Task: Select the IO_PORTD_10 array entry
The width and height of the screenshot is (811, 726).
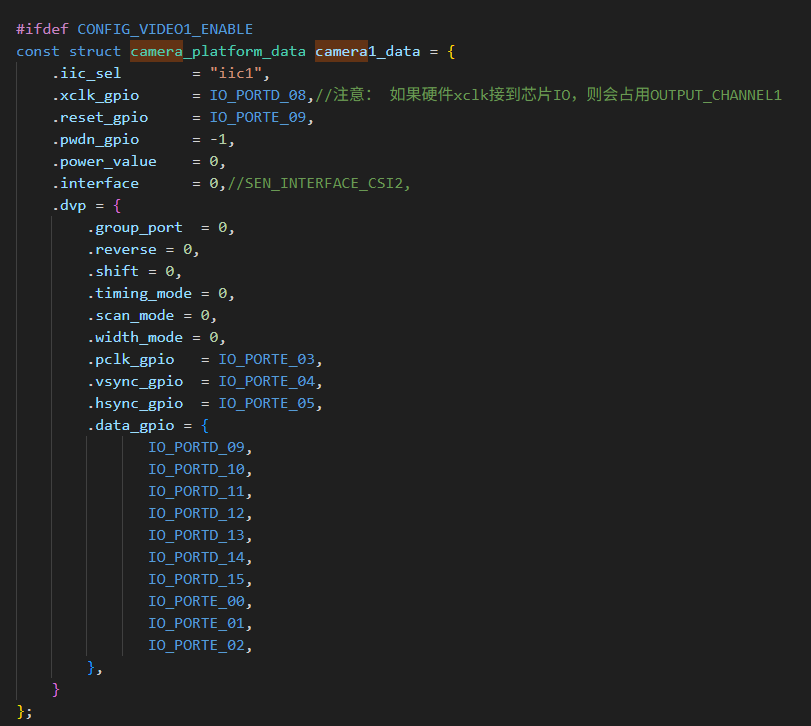Action: click(x=197, y=470)
